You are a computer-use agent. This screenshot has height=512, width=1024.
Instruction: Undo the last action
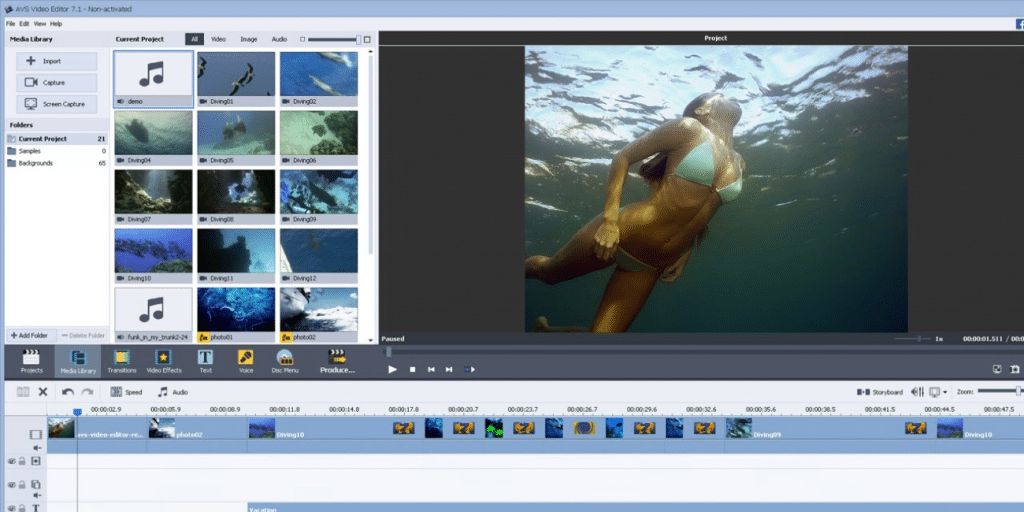pyautogui.click(x=68, y=392)
